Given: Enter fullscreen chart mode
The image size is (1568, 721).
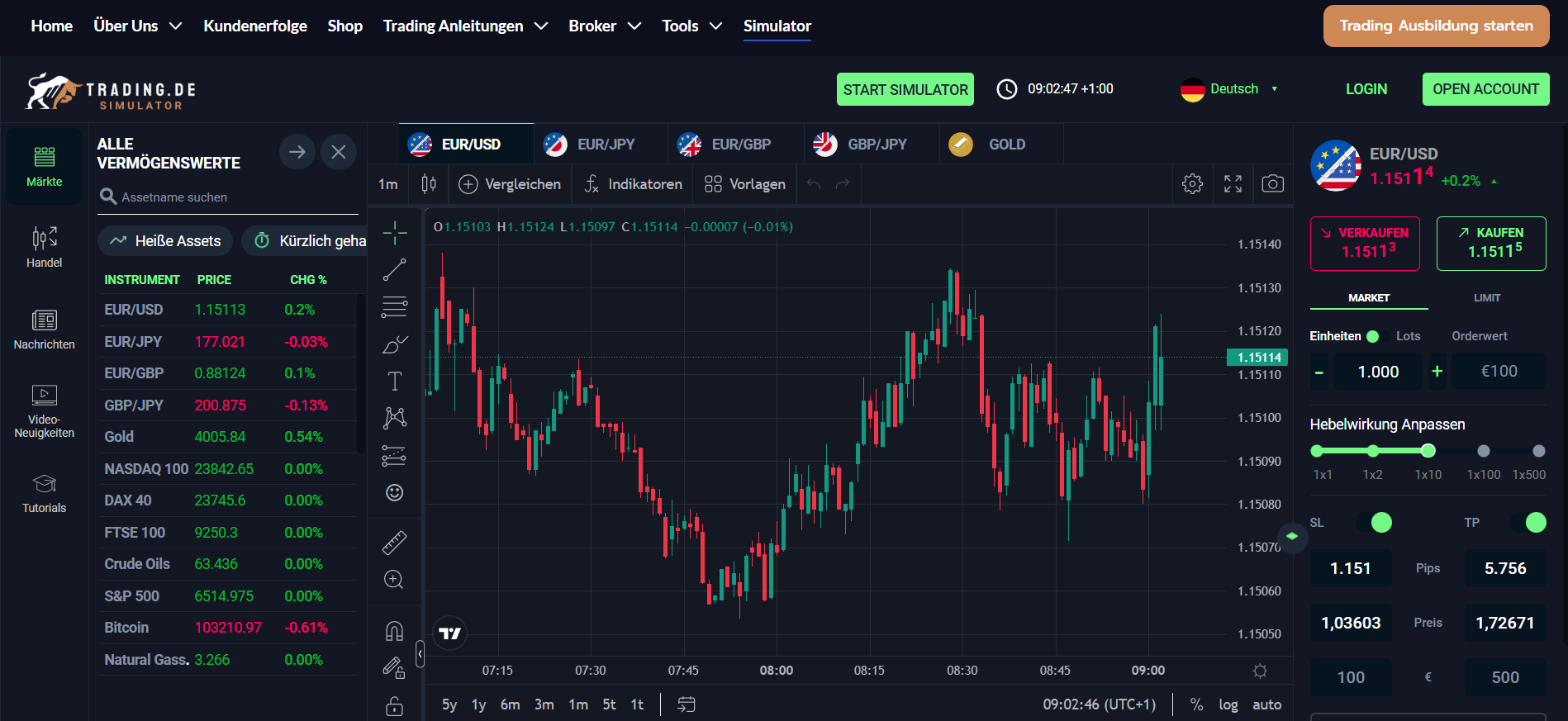Looking at the screenshot, I should click(x=1233, y=183).
